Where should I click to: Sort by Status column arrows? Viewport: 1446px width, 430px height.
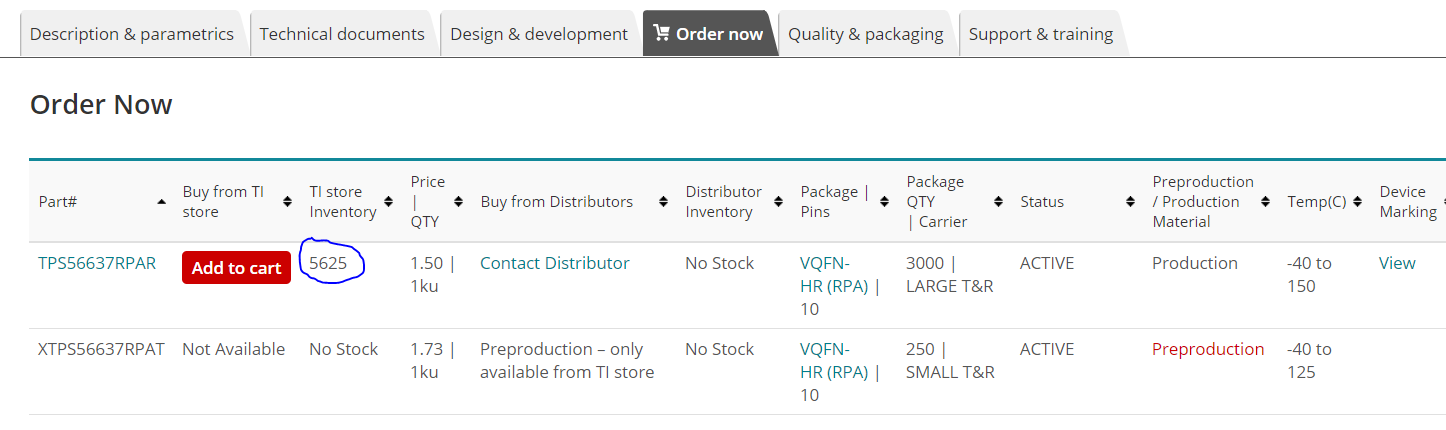pos(1131,202)
